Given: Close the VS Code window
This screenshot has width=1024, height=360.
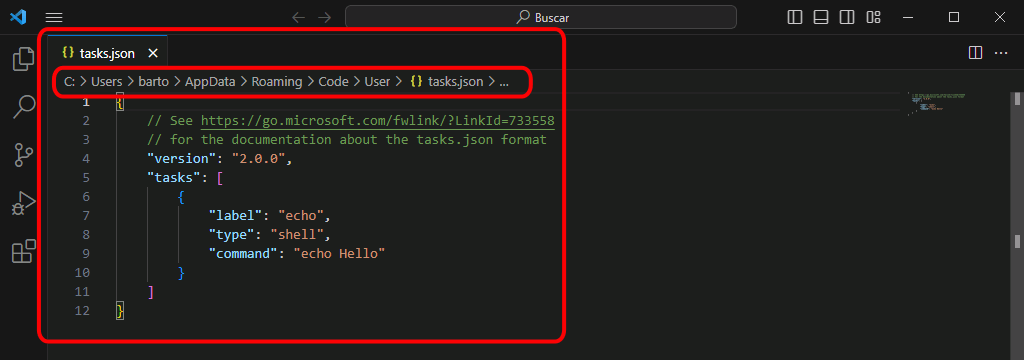Looking at the screenshot, I should [x=1000, y=18].
